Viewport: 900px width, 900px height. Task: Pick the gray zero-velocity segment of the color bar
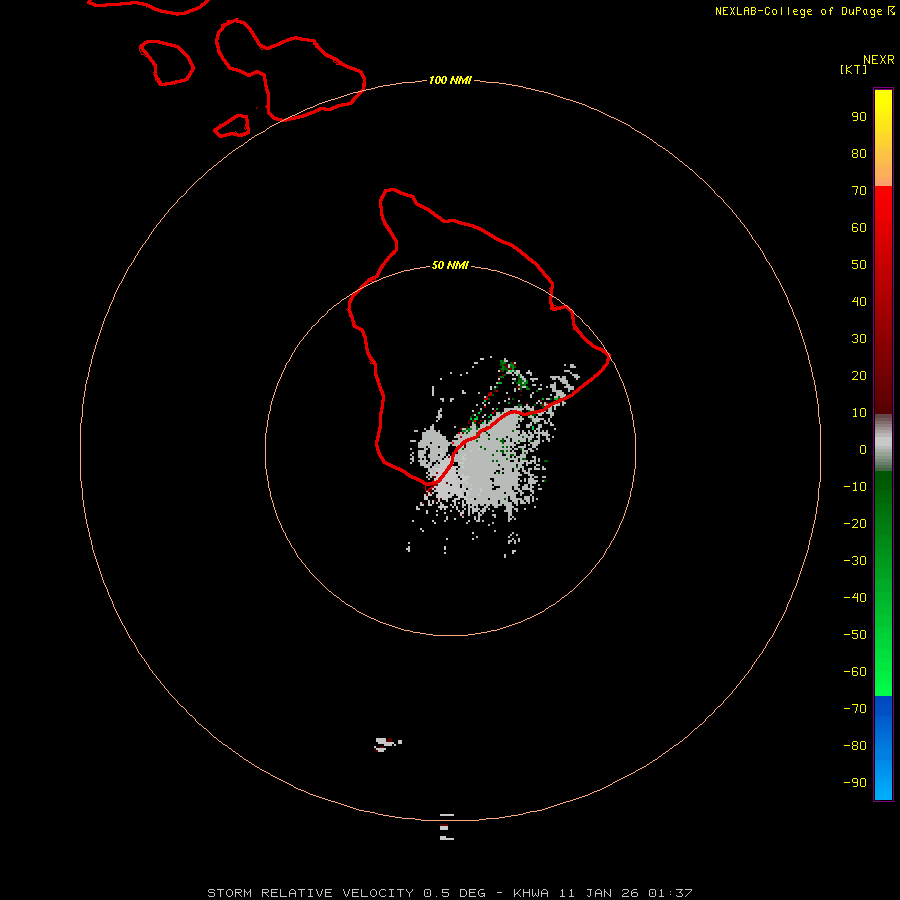[883, 443]
